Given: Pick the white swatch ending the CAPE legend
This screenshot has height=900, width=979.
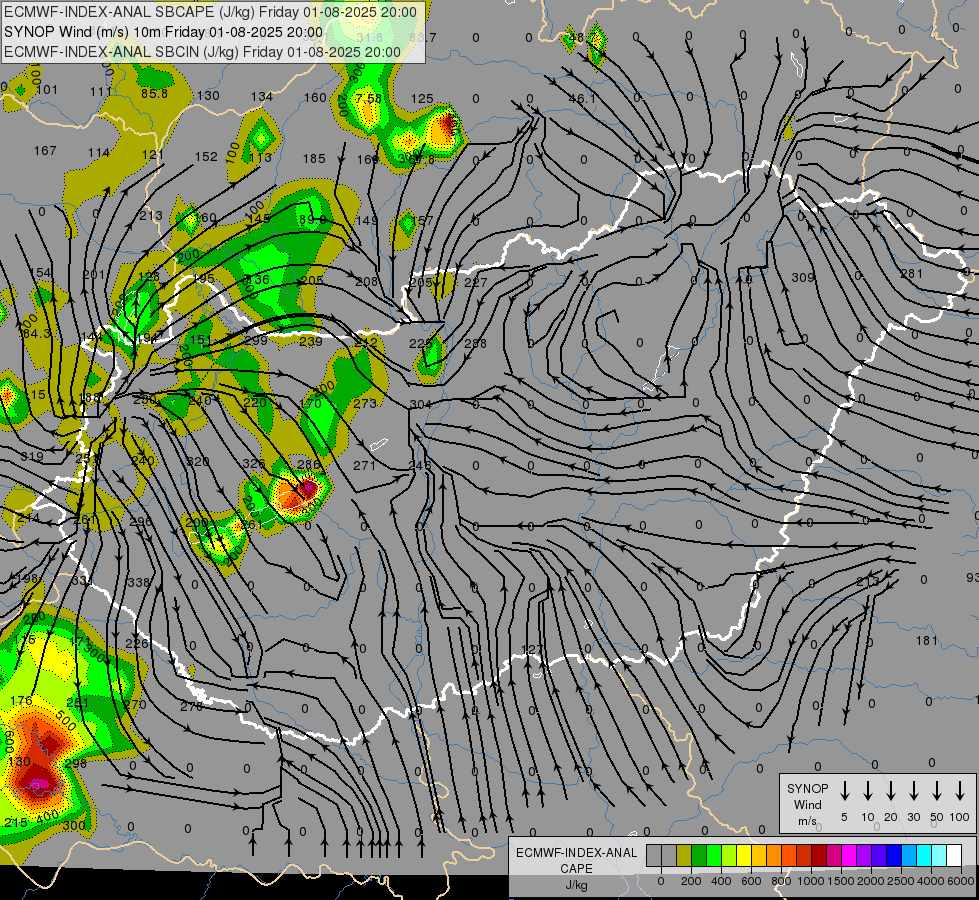Looking at the screenshot, I should [x=954, y=856].
